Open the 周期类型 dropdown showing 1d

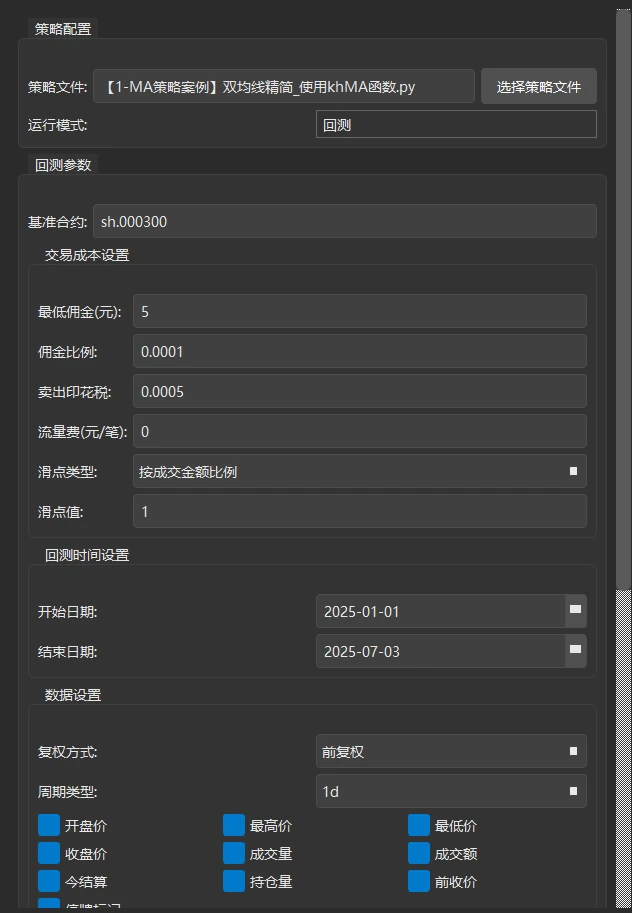pyautogui.click(x=451, y=791)
